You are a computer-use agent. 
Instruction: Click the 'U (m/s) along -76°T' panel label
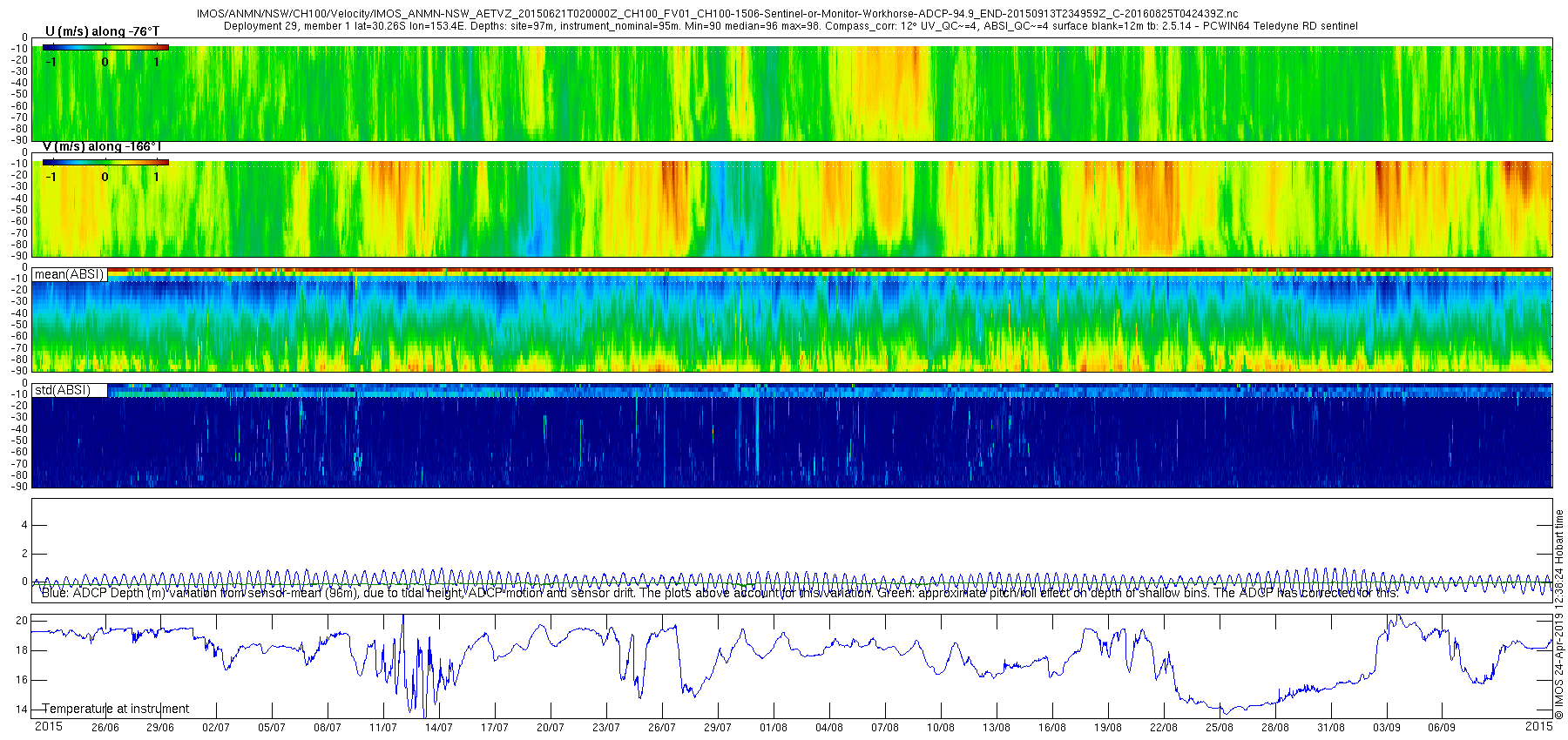(103, 31)
